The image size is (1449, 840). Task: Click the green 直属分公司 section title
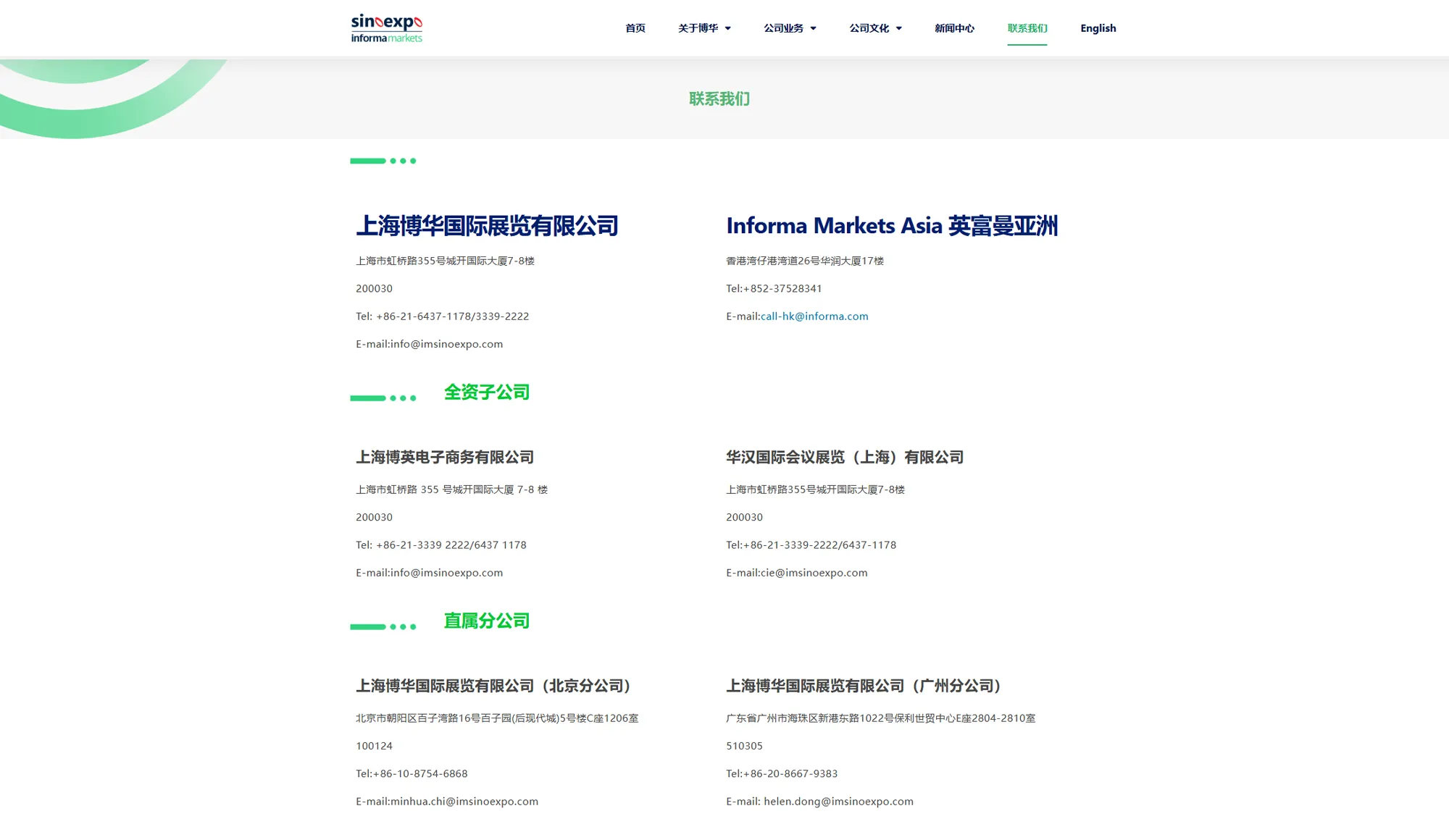[x=486, y=621]
